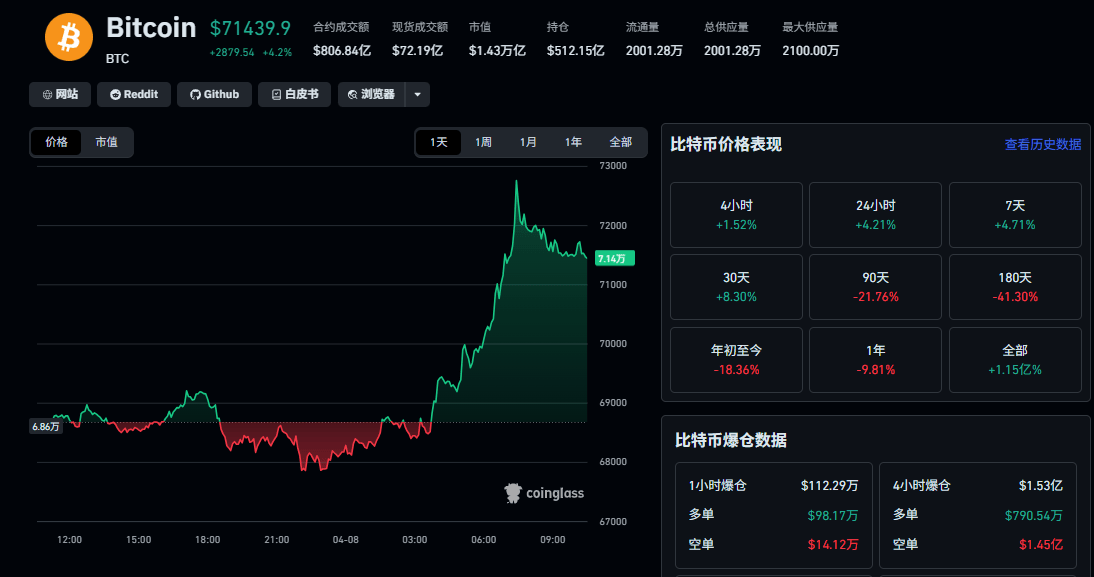
Task: Click the 1小时爆仓 liquidation card
Action: pyautogui.click(x=773, y=515)
